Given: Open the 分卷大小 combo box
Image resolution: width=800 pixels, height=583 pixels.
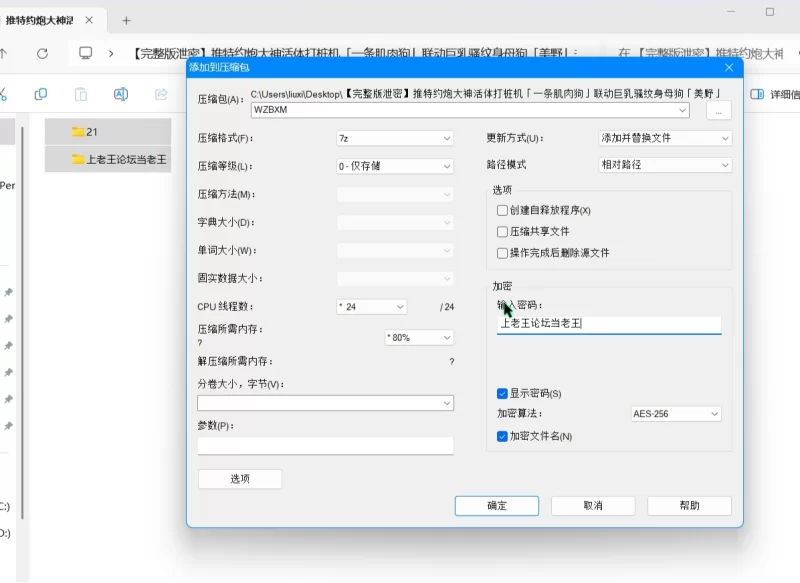Looking at the screenshot, I should pos(326,403).
